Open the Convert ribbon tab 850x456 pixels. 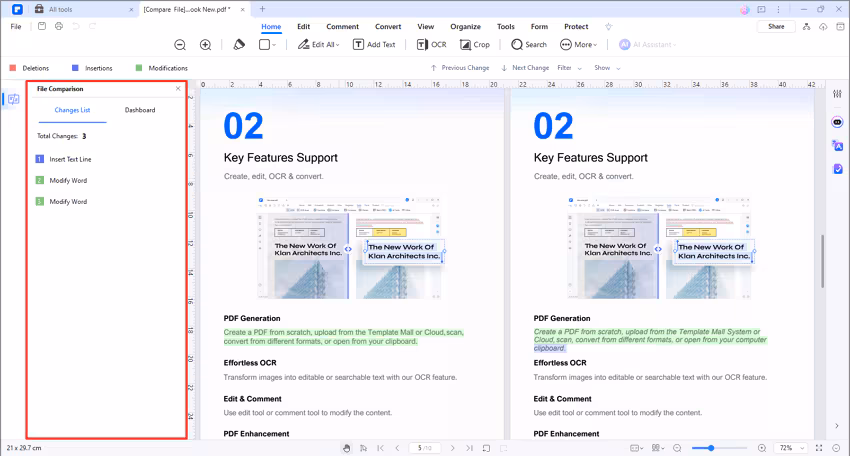pos(388,27)
